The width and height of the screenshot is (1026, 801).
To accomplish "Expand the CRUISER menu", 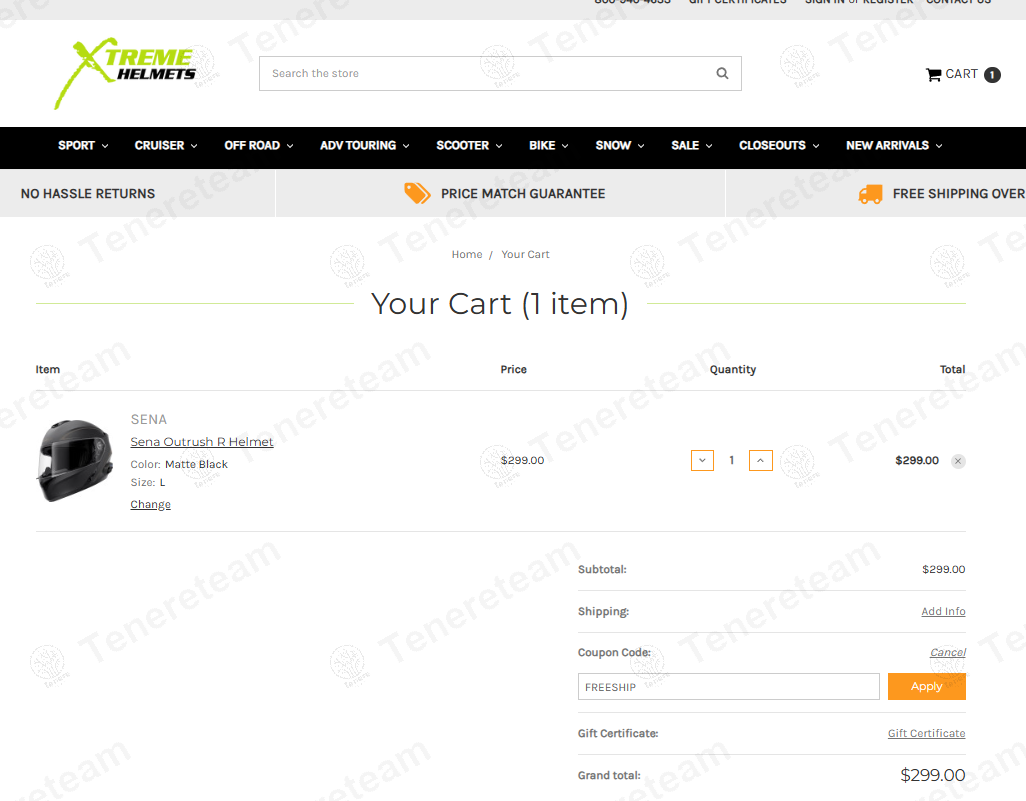I will (166, 145).
